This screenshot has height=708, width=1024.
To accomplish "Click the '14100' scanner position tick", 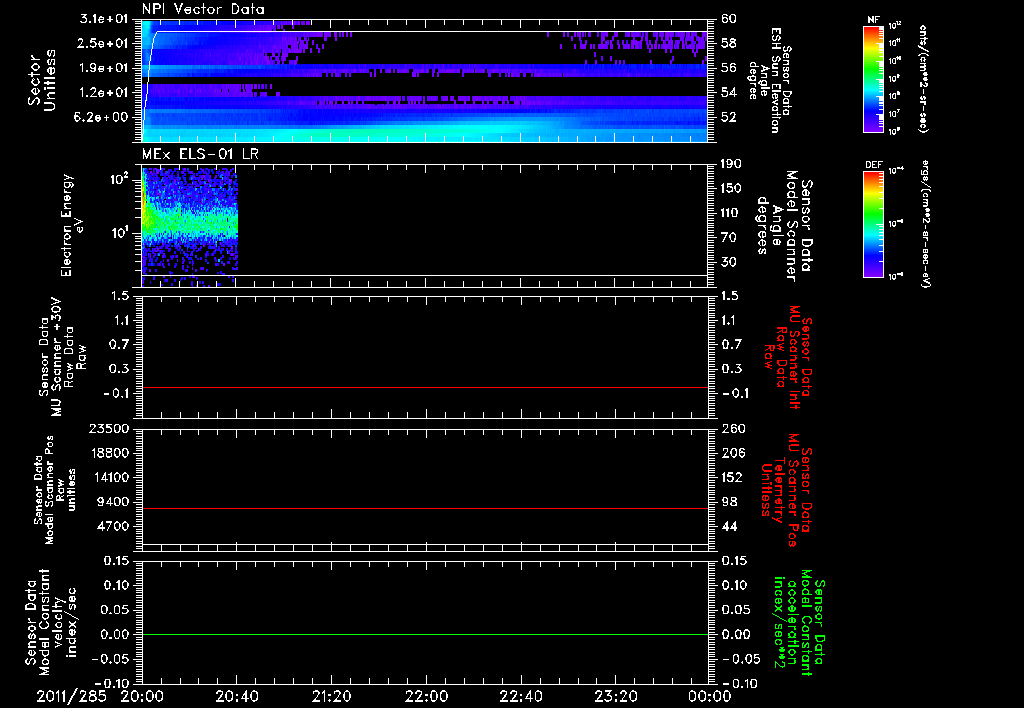I will pos(110,477).
